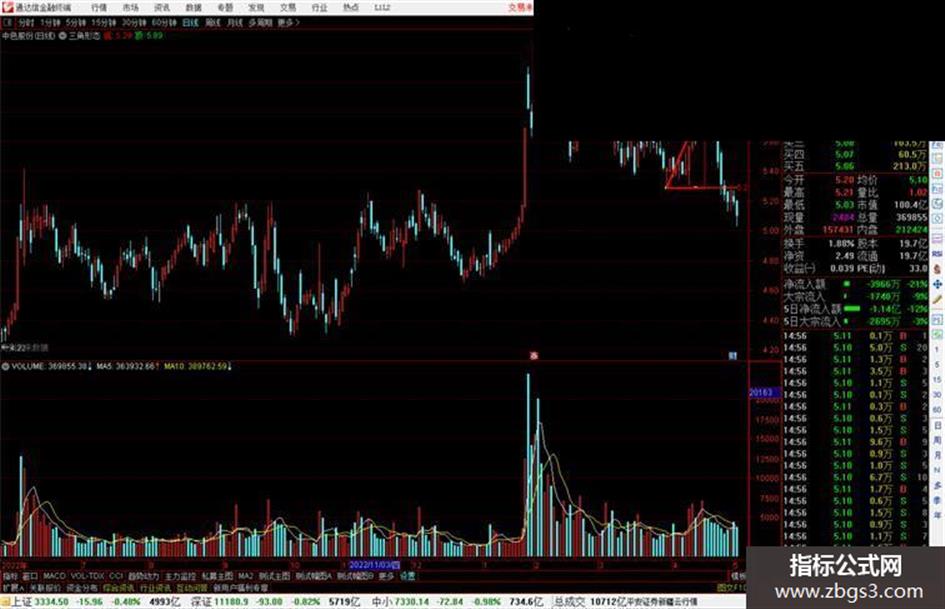
Task: Click the VOLUME indicator settings icon
Action: pyautogui.click(x=5, y=366)
